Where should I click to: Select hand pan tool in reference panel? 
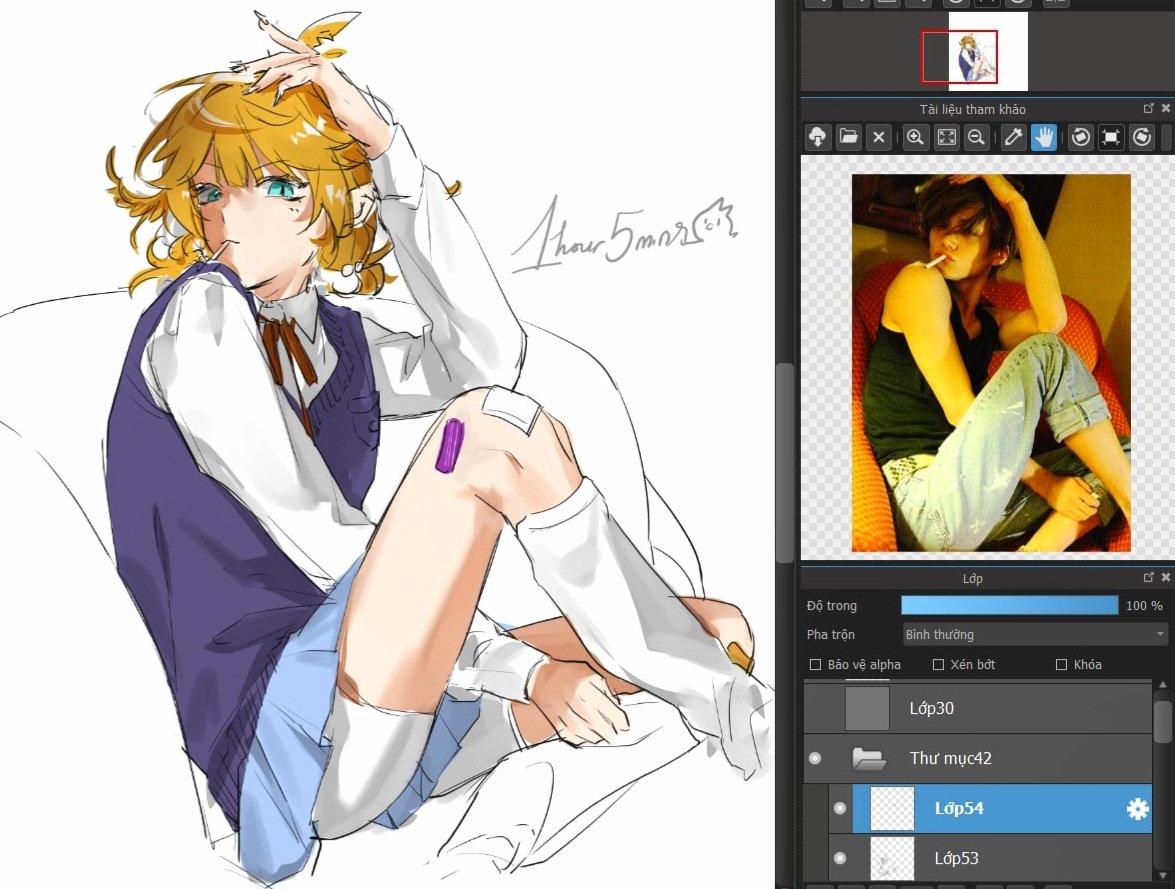(1044, 137)
